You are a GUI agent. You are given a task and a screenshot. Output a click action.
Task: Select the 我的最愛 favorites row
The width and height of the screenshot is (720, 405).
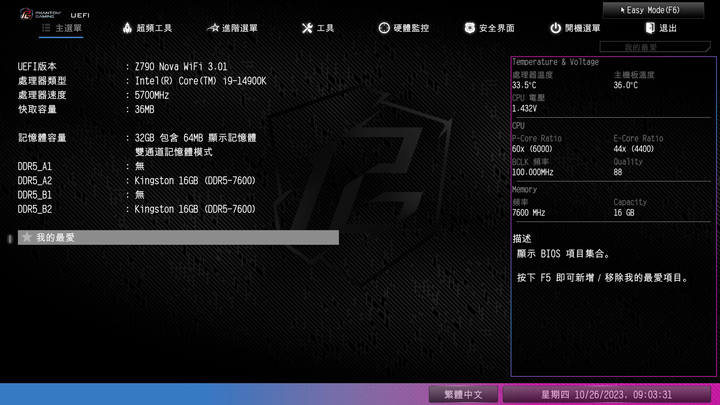(x=178, y=237)
